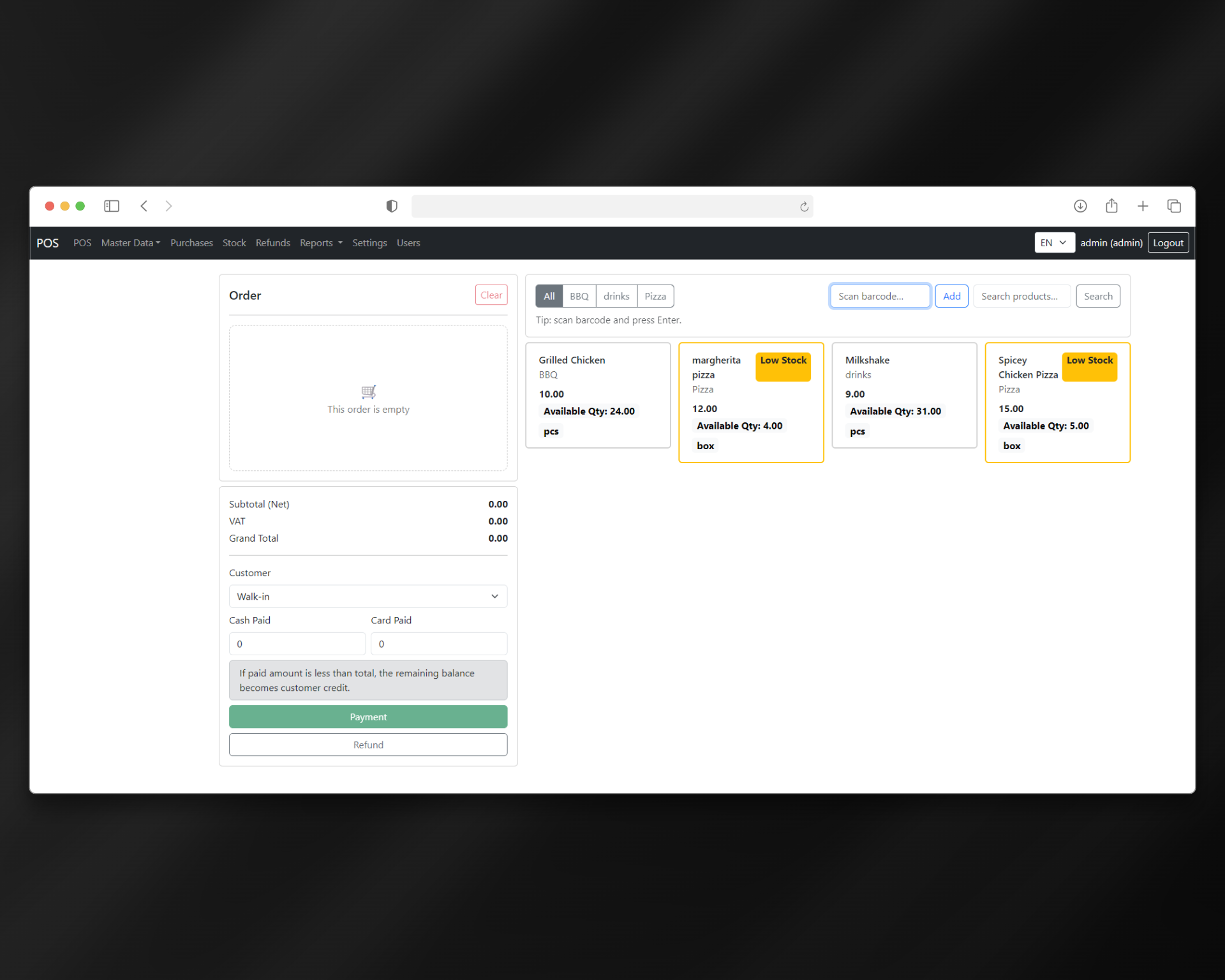Open browser downloads panel

pyautogui.click(x=1081, y=205)
